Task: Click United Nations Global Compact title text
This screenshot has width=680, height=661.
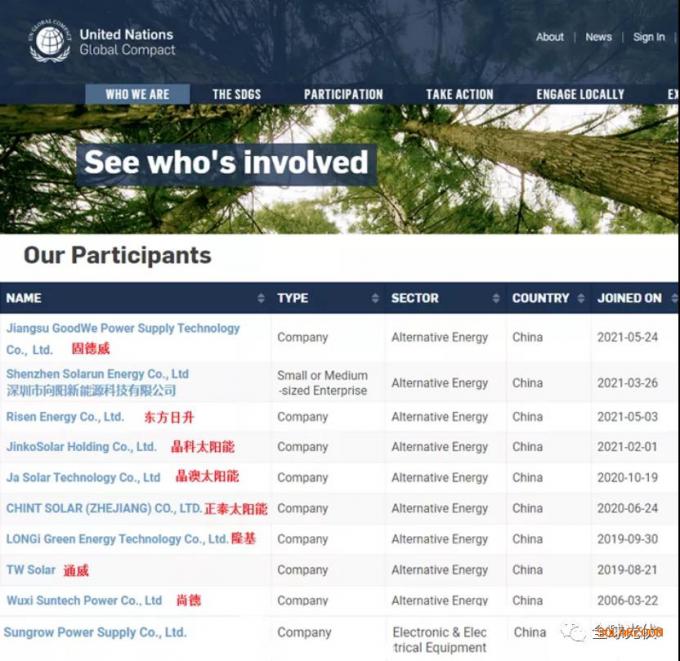Action: pyautogui.click(x=127, y=42)
